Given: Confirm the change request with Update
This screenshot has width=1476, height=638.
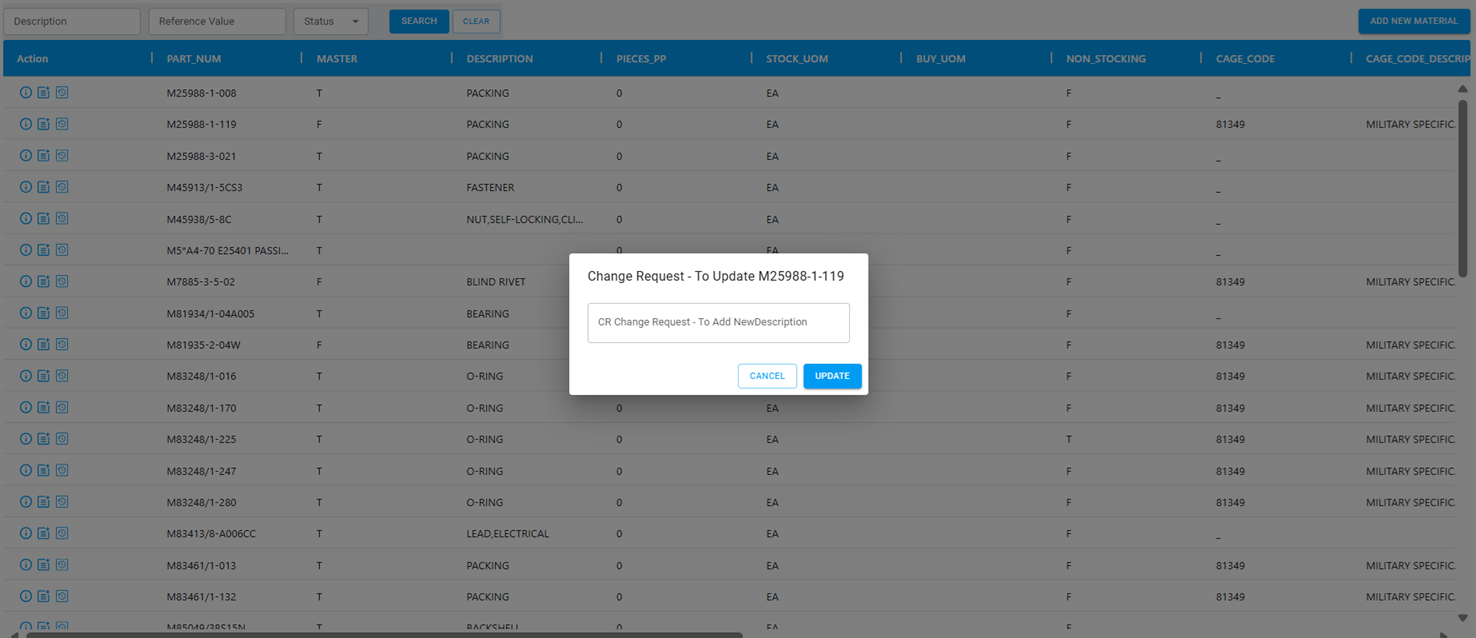Looking at the screenshot, I should click(832, 376).
